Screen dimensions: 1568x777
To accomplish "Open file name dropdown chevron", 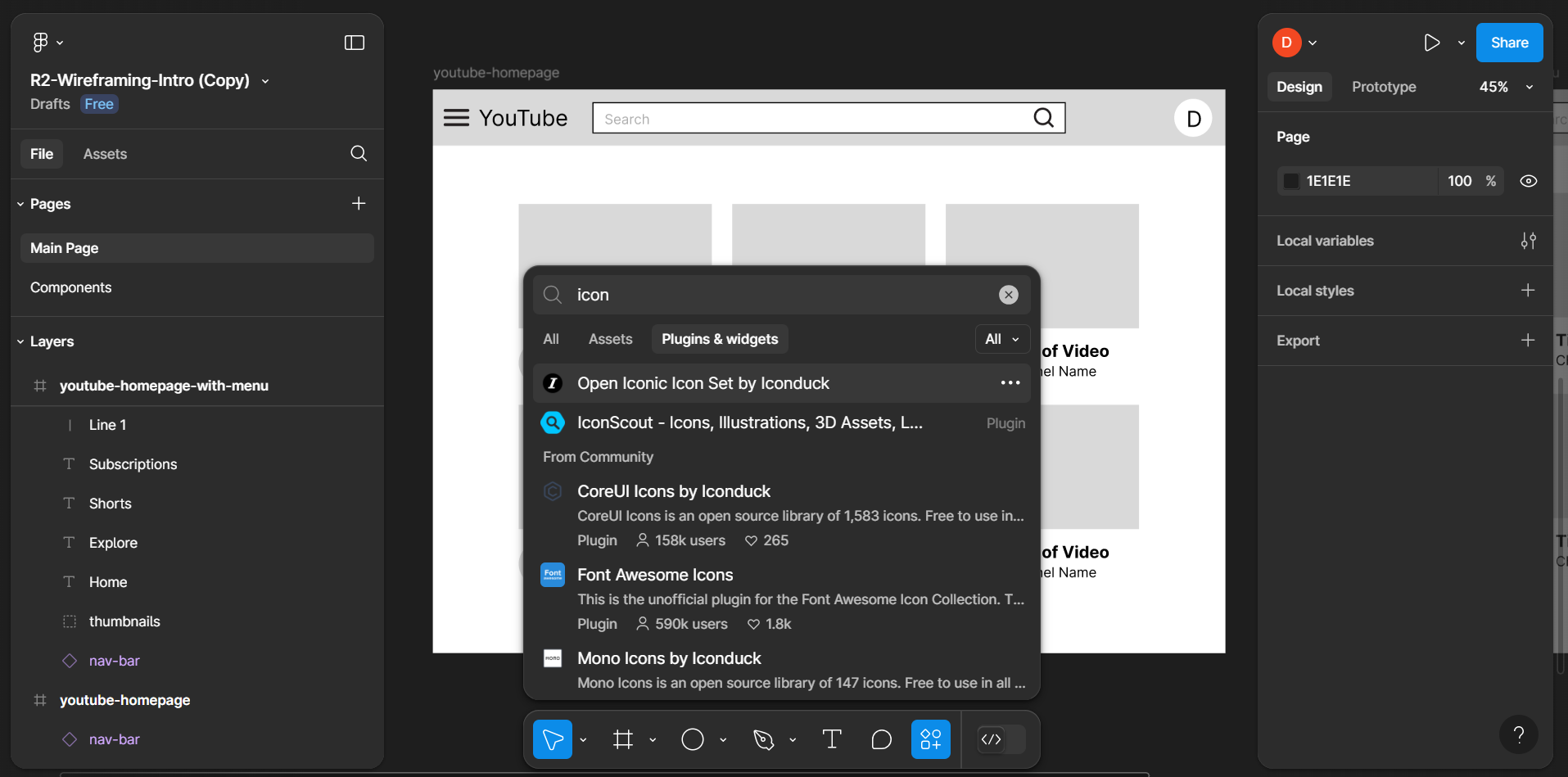I will tap(265, 81).
